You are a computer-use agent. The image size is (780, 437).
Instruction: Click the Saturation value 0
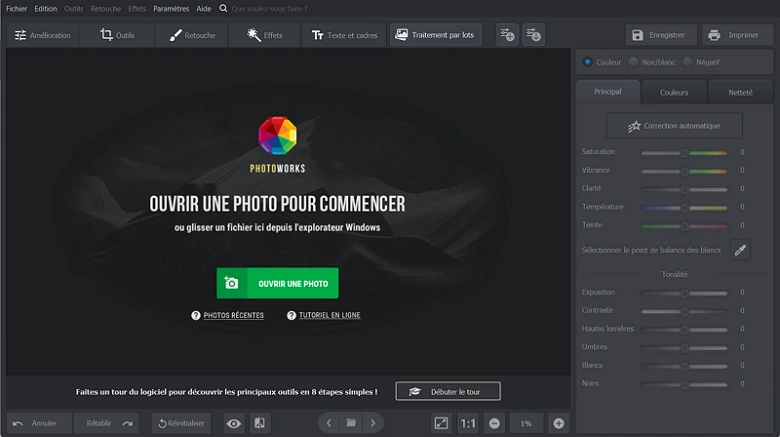point(742,152)
